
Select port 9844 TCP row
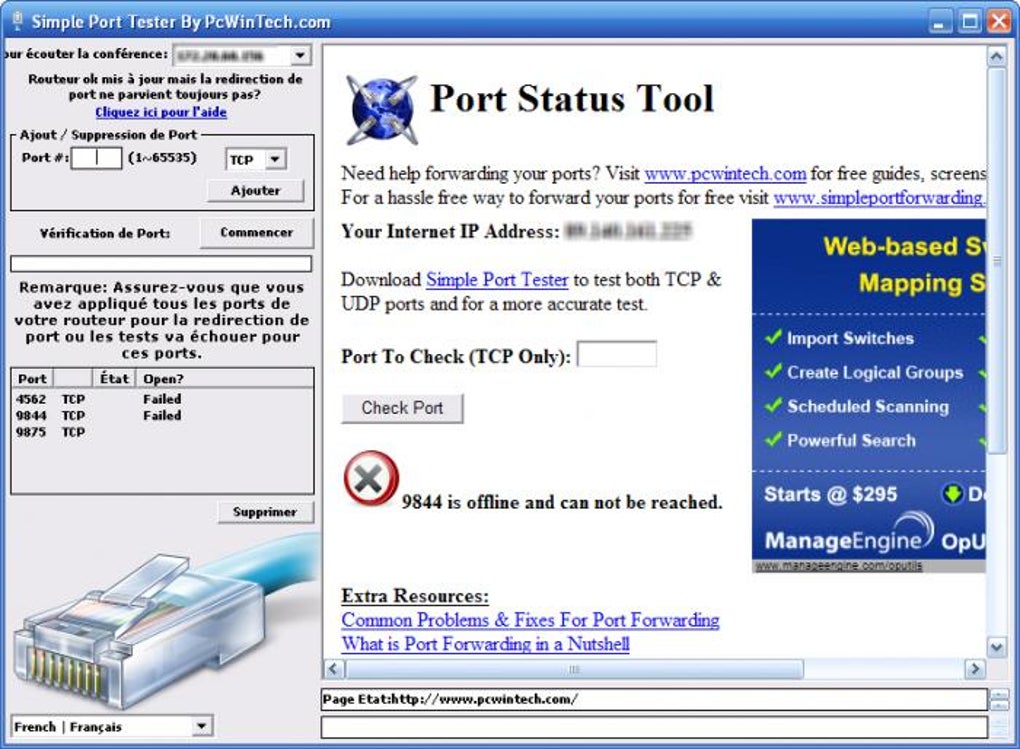[x=163, y=415]
